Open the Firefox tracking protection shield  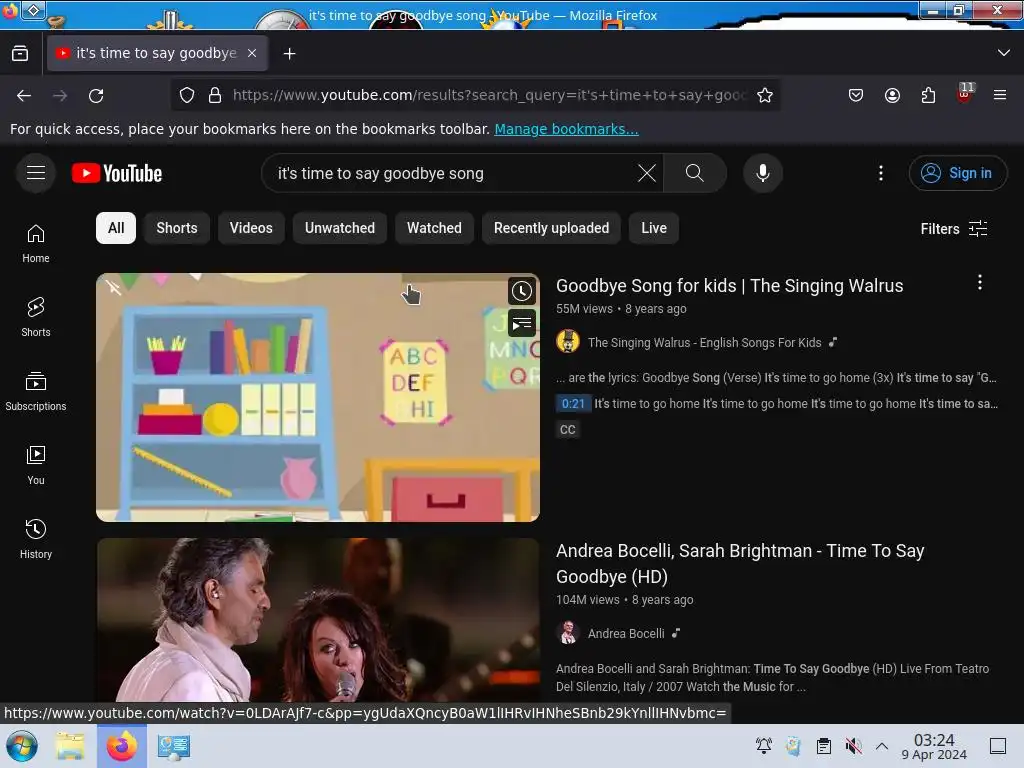[187, 95]
